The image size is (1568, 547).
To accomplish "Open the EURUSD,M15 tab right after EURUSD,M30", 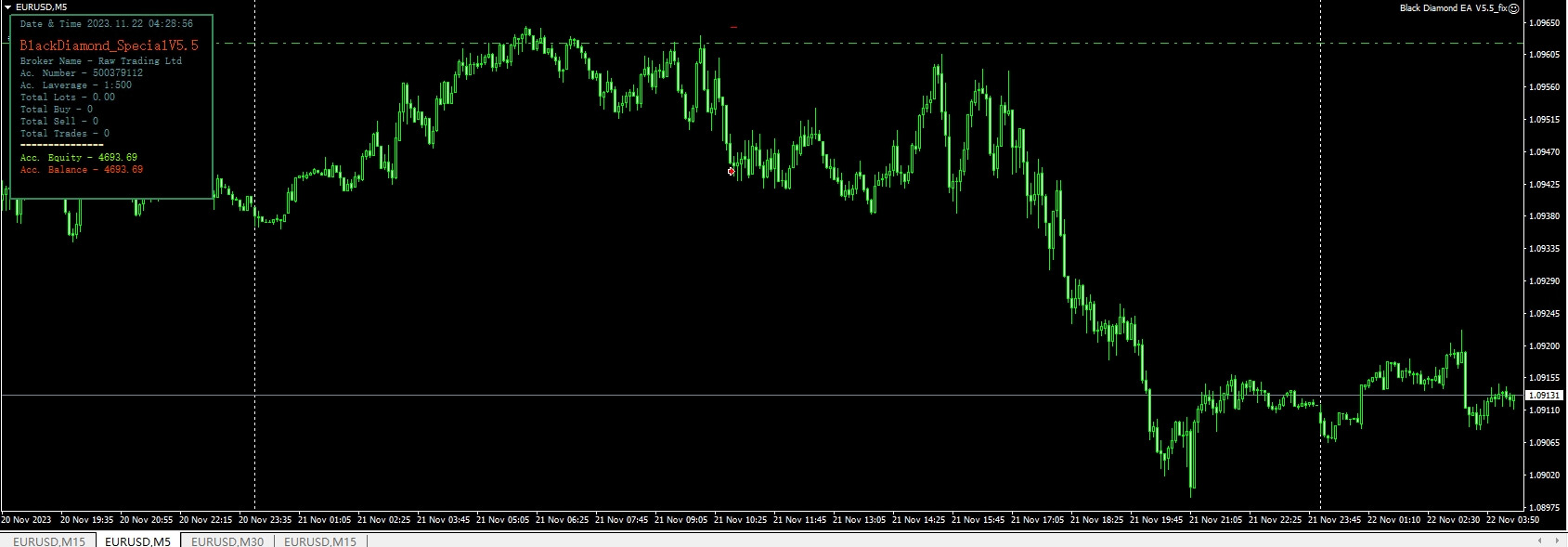I will [x=320, y=540].
